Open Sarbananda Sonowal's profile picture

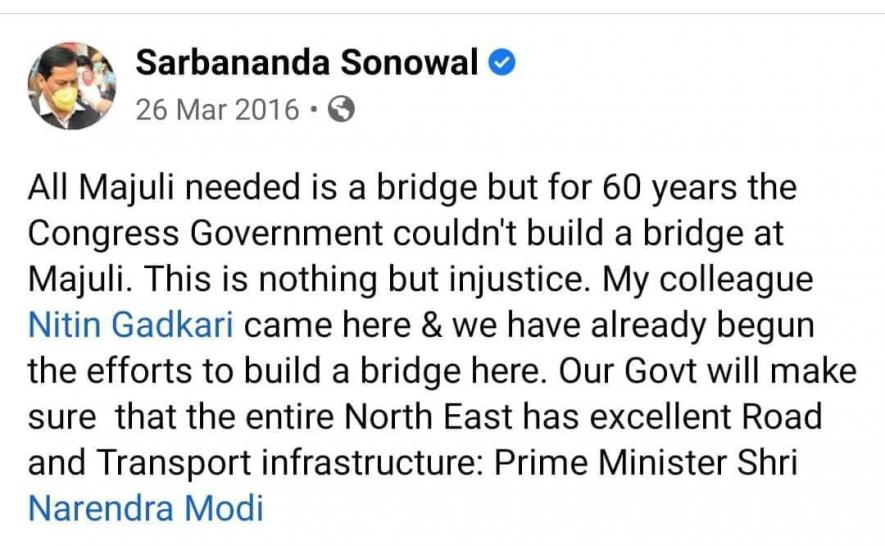point(71,86)
